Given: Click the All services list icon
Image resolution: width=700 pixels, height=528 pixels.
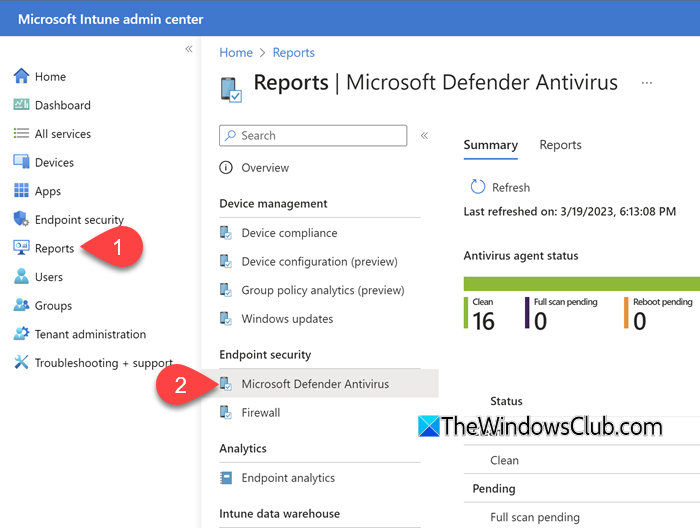Looking at the screenshot, I should tap(21, 133).
